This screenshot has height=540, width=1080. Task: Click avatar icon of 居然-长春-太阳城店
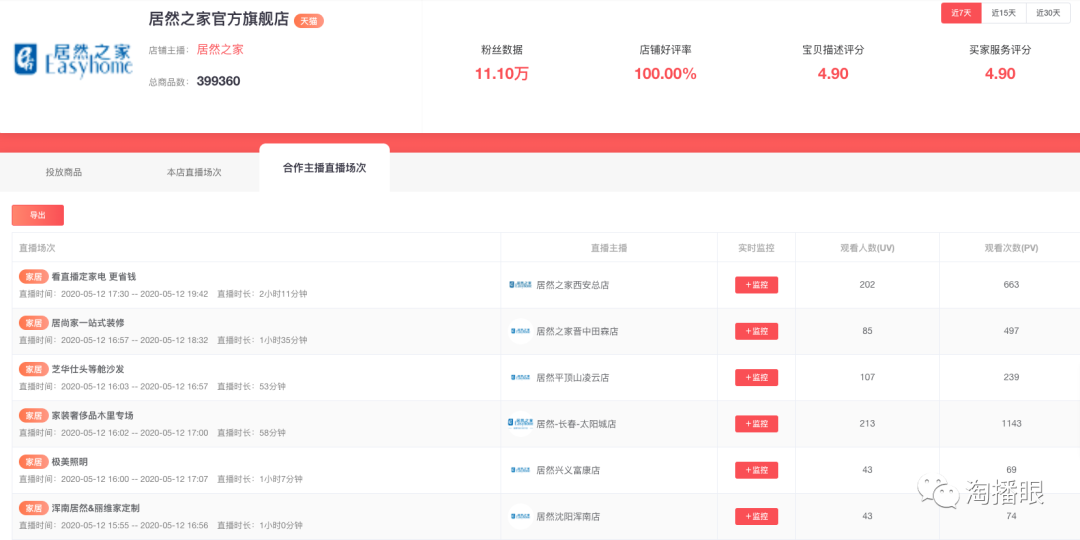point(520,424)
